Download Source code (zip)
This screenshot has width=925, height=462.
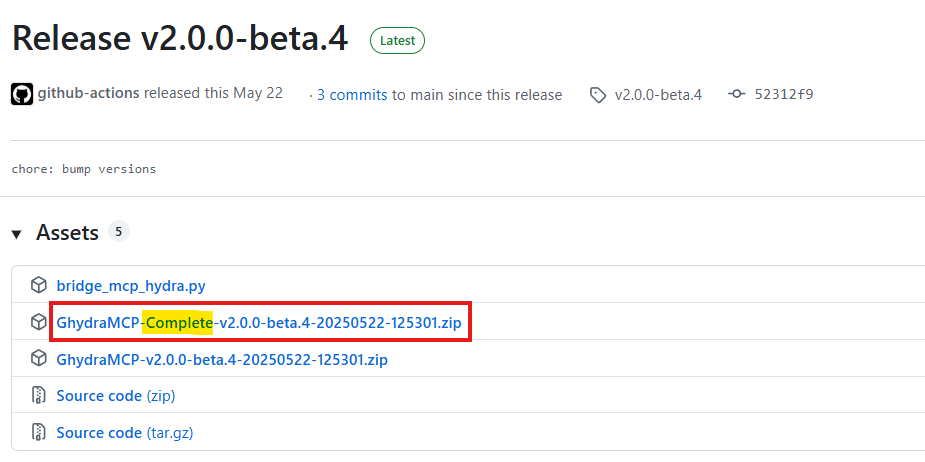(115, 396)
